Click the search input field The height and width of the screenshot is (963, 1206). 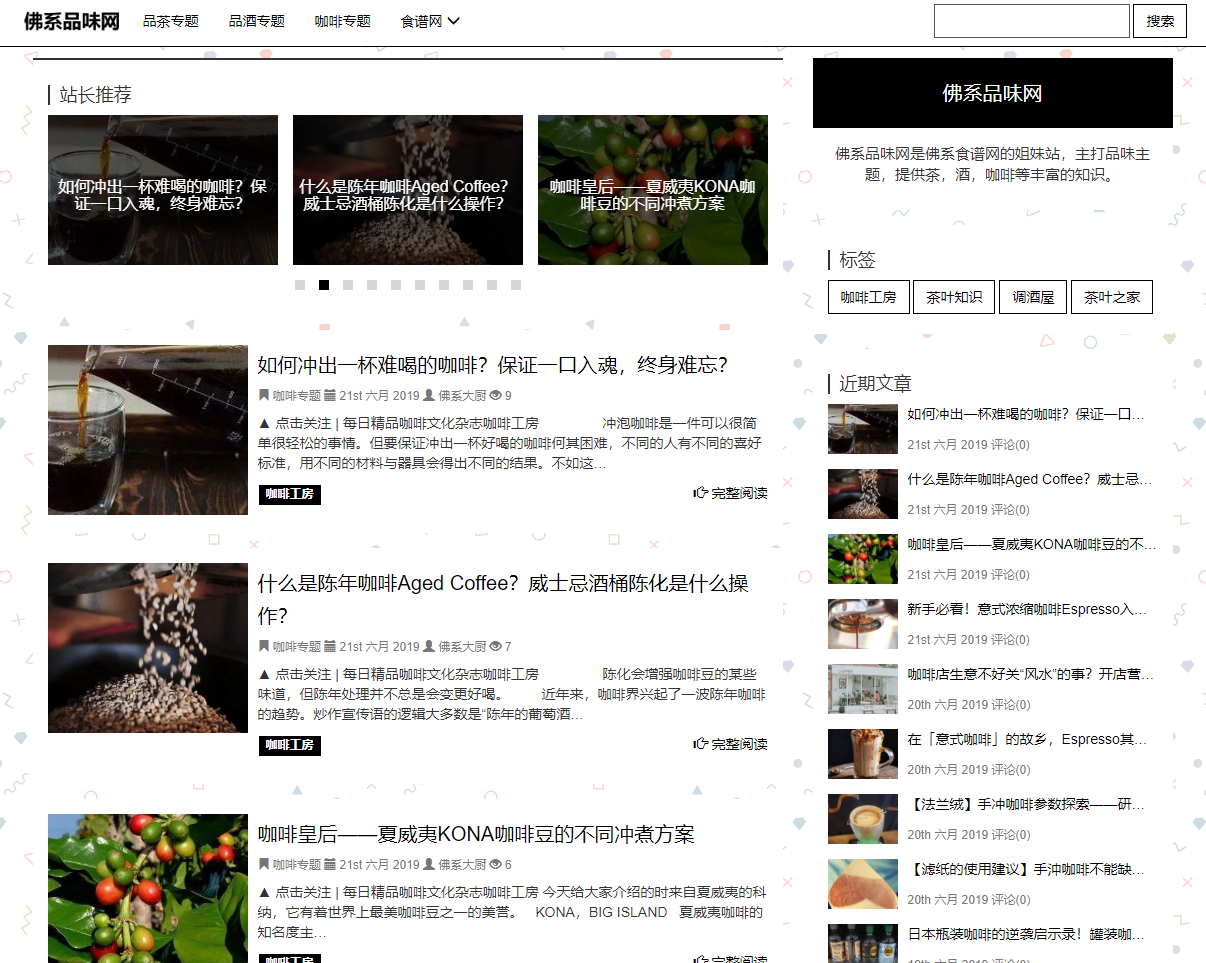(1031, 21)
